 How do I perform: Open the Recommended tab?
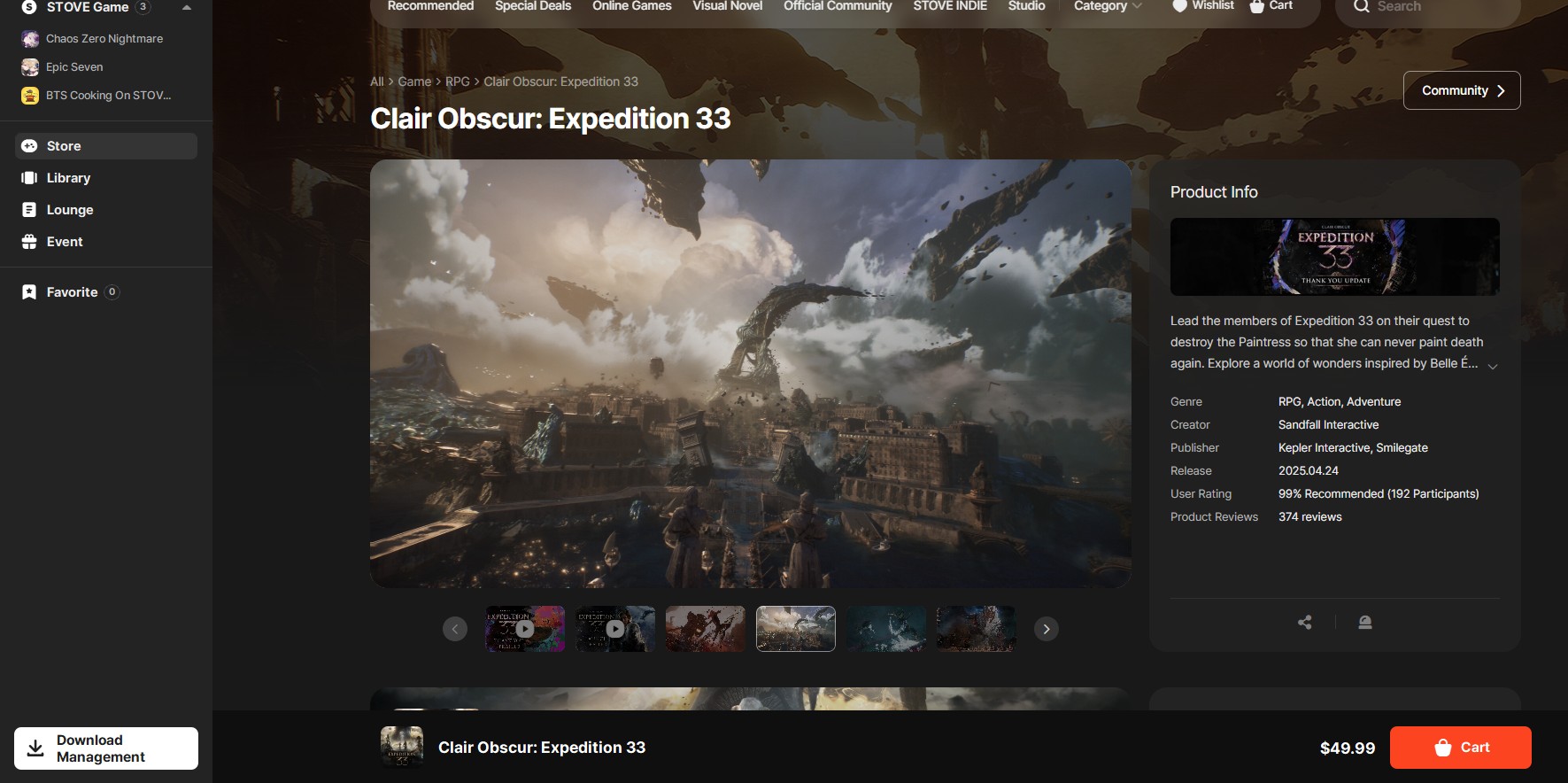click(430, 5)
